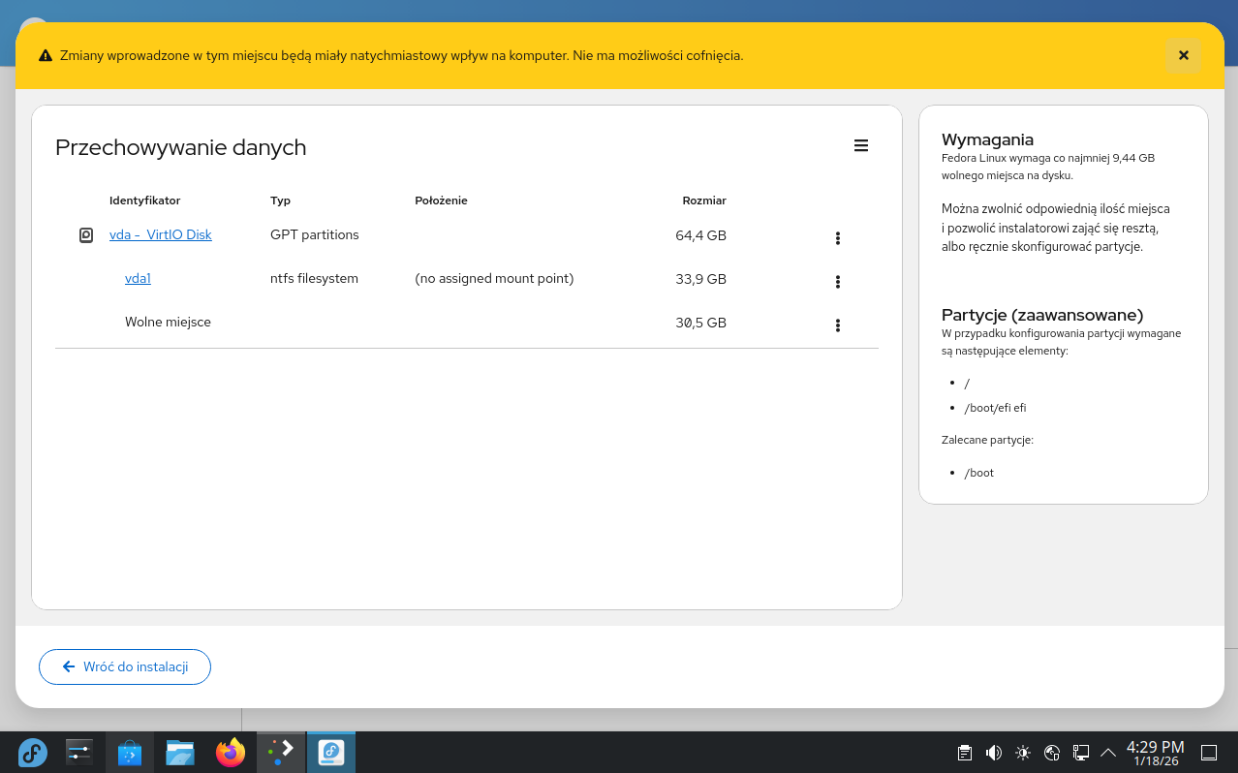Launch Firefox from the taskbar
The height and width of the screenshot is (773, 1238).
231,752
